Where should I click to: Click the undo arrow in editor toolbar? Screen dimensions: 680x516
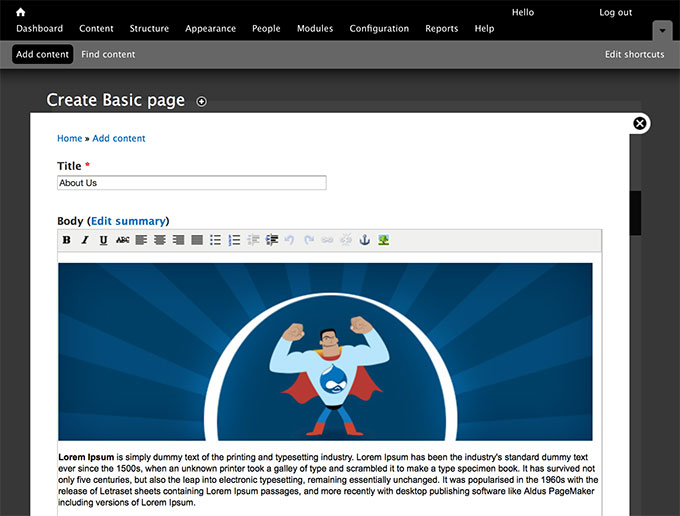290,240
